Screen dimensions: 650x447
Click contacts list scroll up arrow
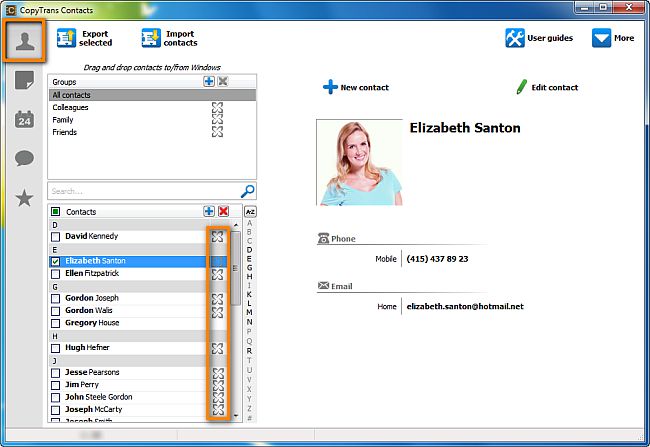coord(236,225)
